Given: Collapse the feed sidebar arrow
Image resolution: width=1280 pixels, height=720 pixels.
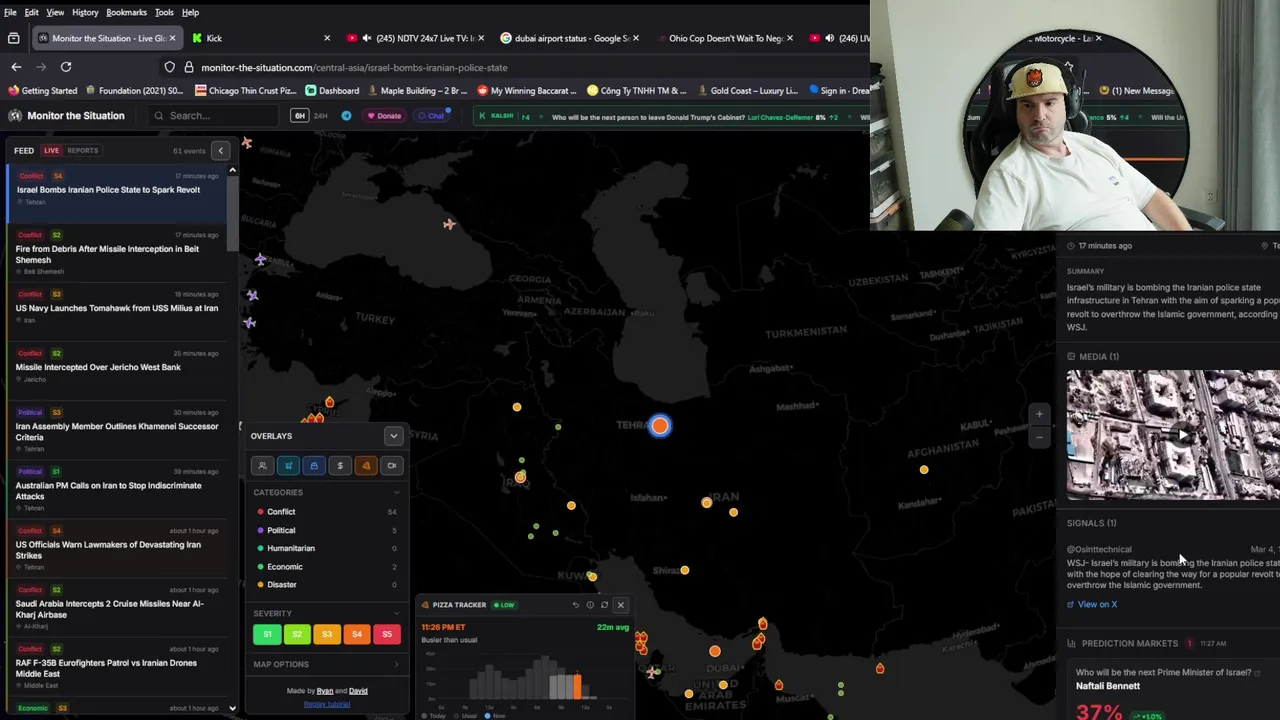Looking at the screenshot, I should coord(221,151).
